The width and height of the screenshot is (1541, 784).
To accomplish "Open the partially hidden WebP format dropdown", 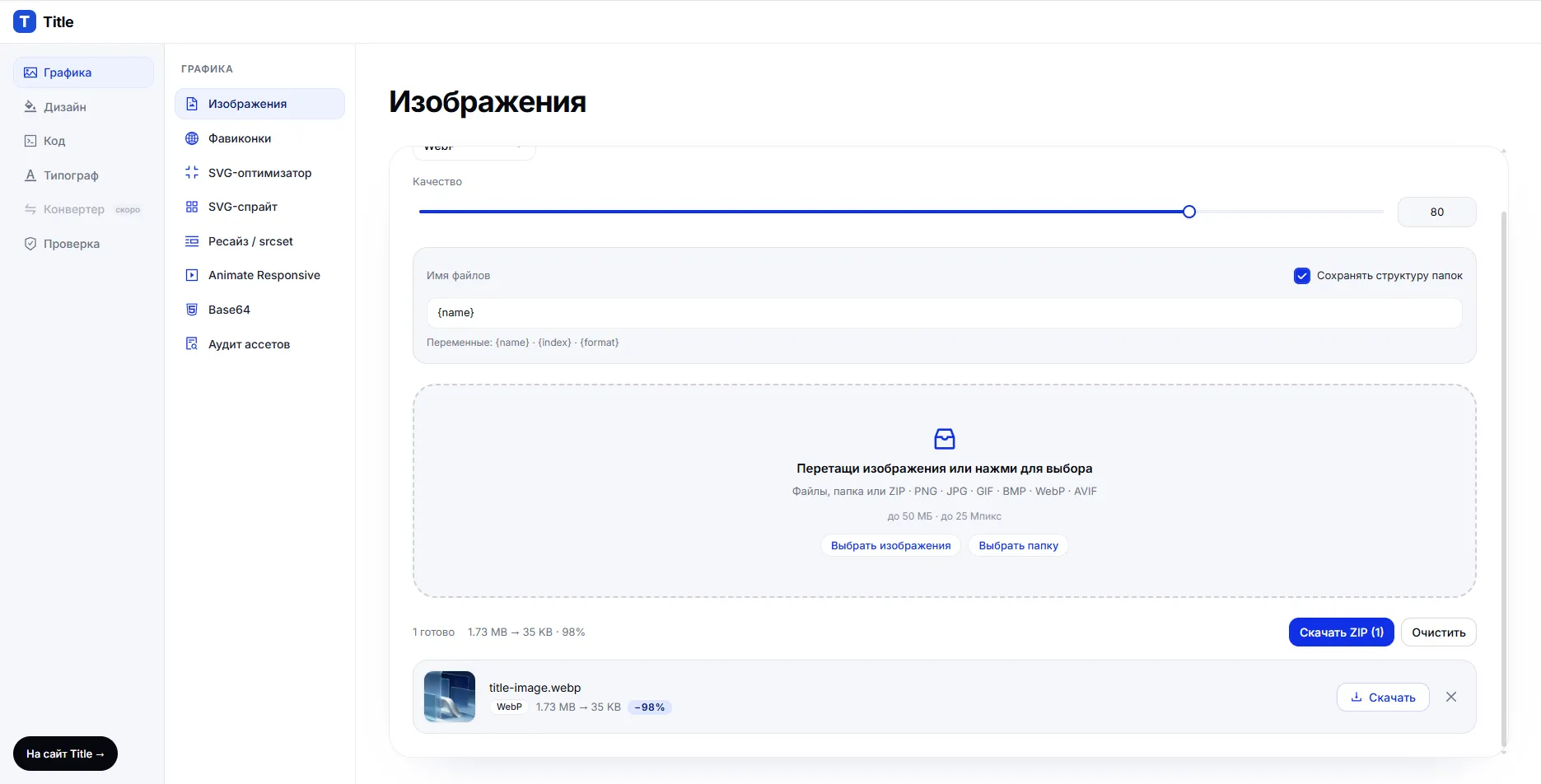I will (x=474, y=152).
